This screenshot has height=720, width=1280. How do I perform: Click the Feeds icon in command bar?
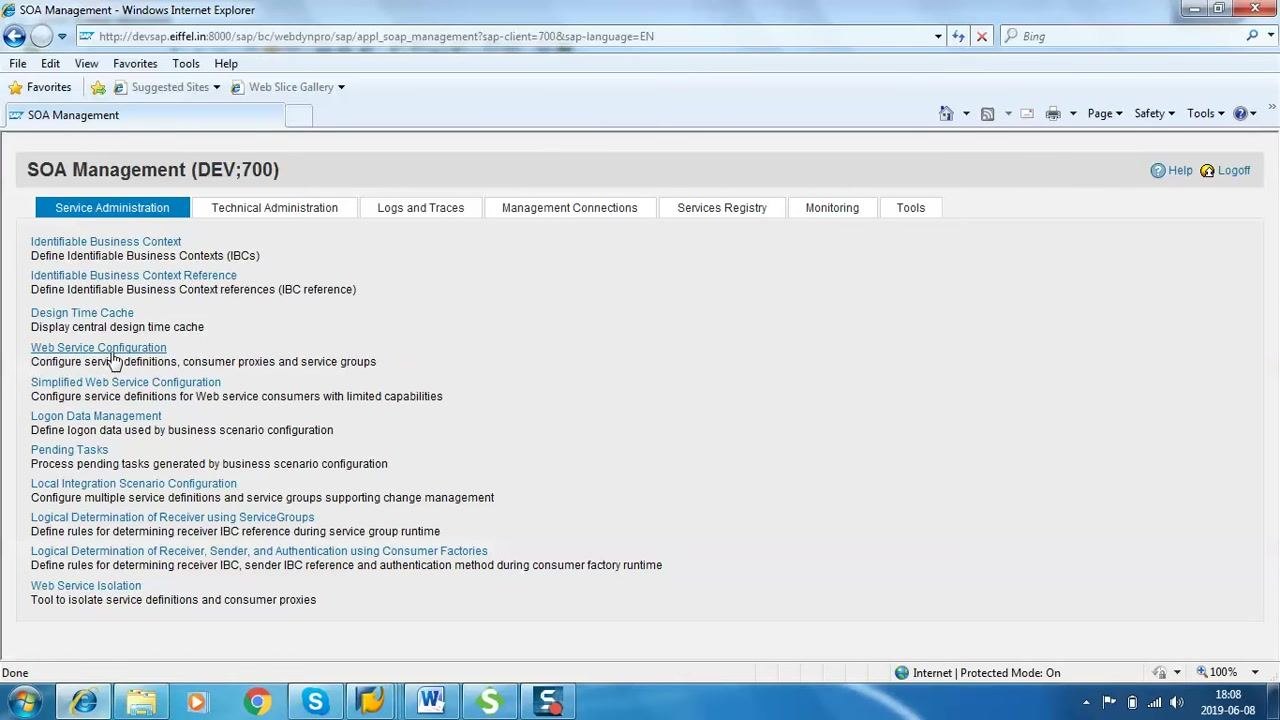tap(987, 113)
